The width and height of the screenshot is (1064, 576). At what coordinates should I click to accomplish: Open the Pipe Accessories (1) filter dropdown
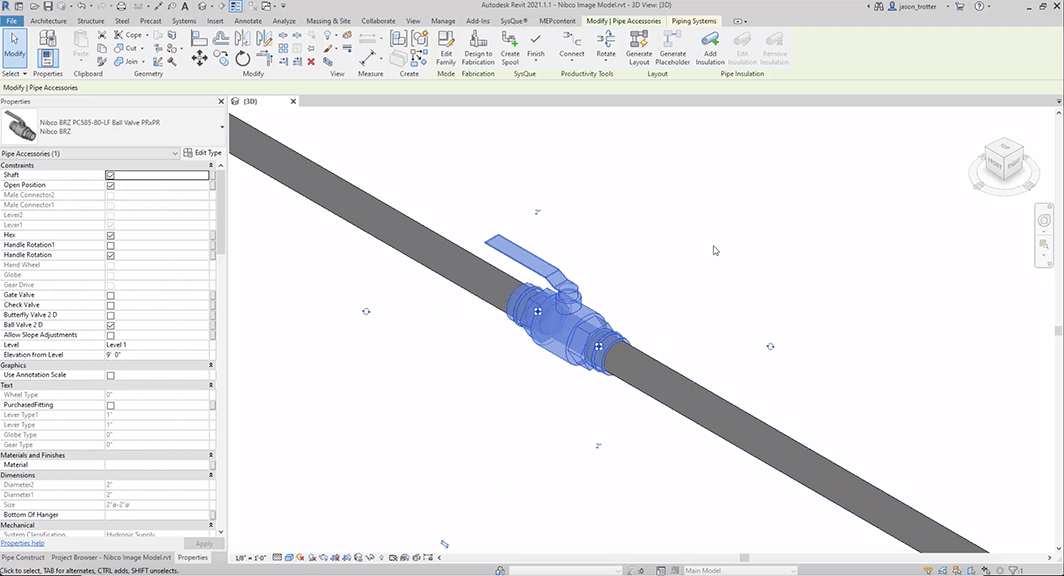coord(175,153)
